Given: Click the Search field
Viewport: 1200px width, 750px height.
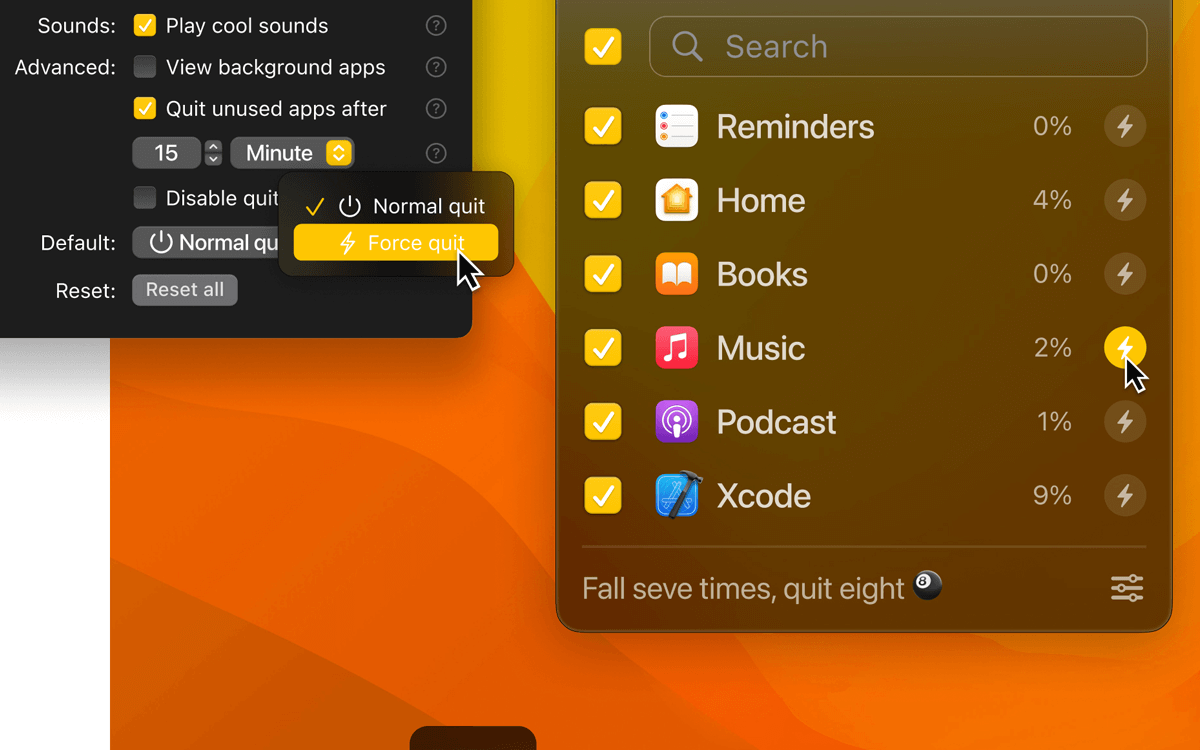Looking at the screenshot, I should click(x=898, y=46).
